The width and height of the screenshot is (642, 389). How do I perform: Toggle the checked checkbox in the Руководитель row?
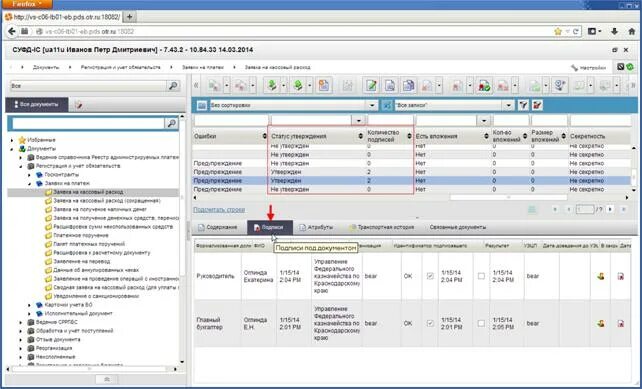coord(430,276)
